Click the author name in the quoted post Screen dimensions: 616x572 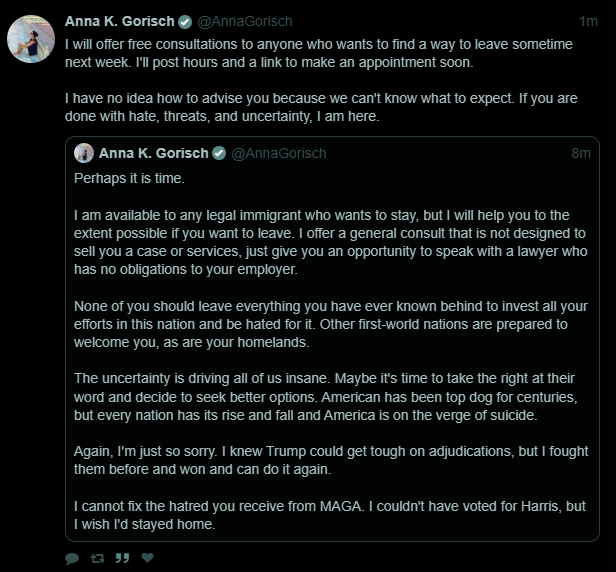coord(154,153)
